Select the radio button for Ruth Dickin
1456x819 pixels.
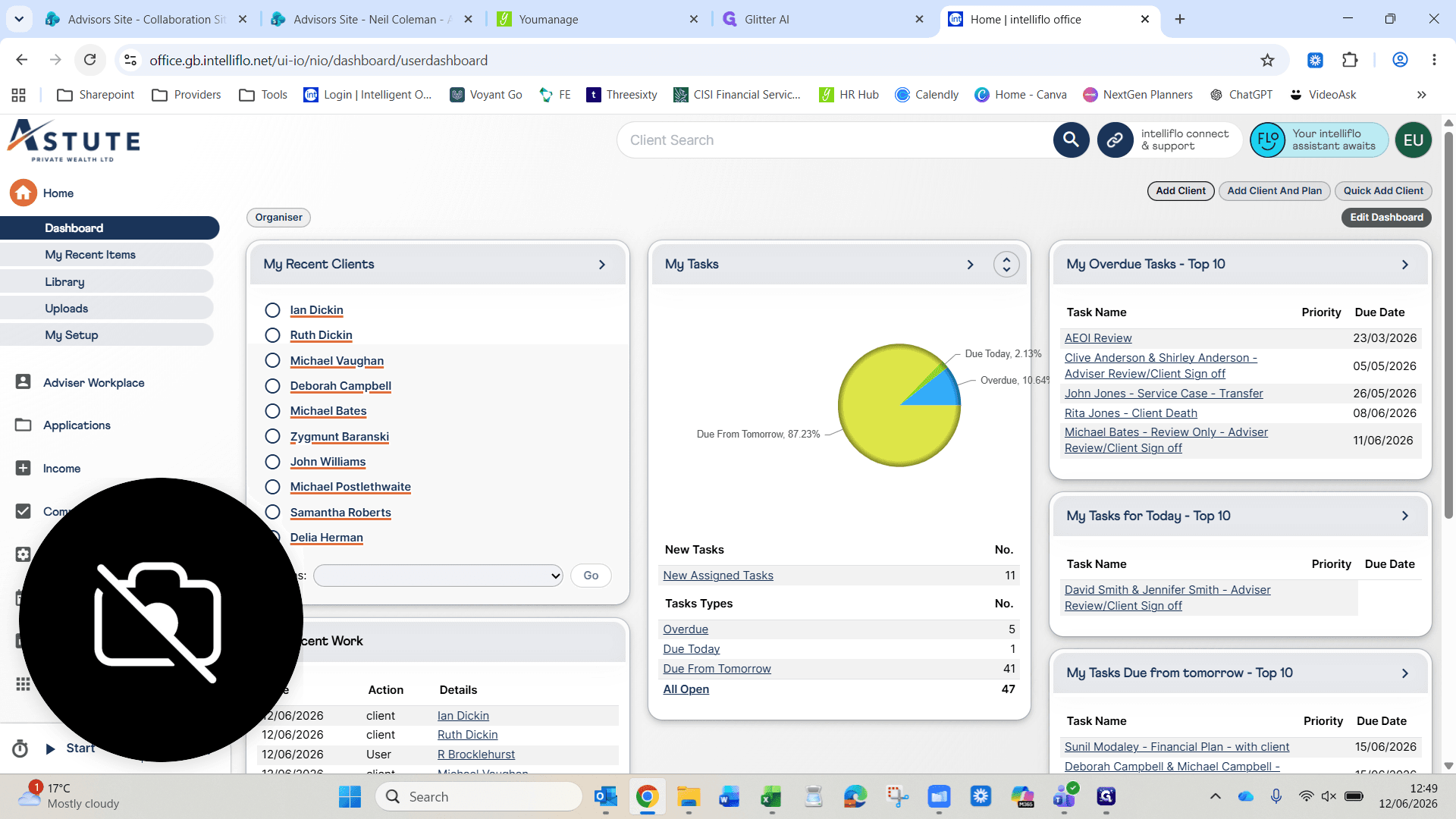click(x=273, y=334)
